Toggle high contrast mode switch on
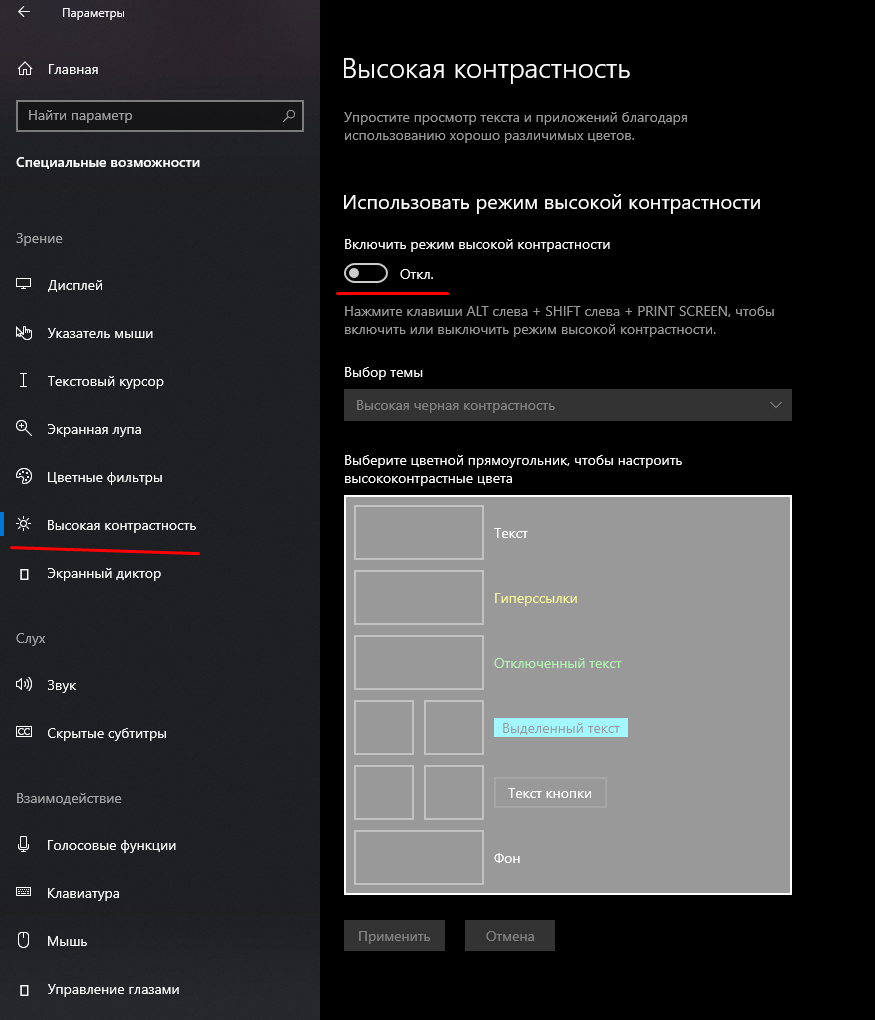Screen dimensions: 875x1020 366,274
